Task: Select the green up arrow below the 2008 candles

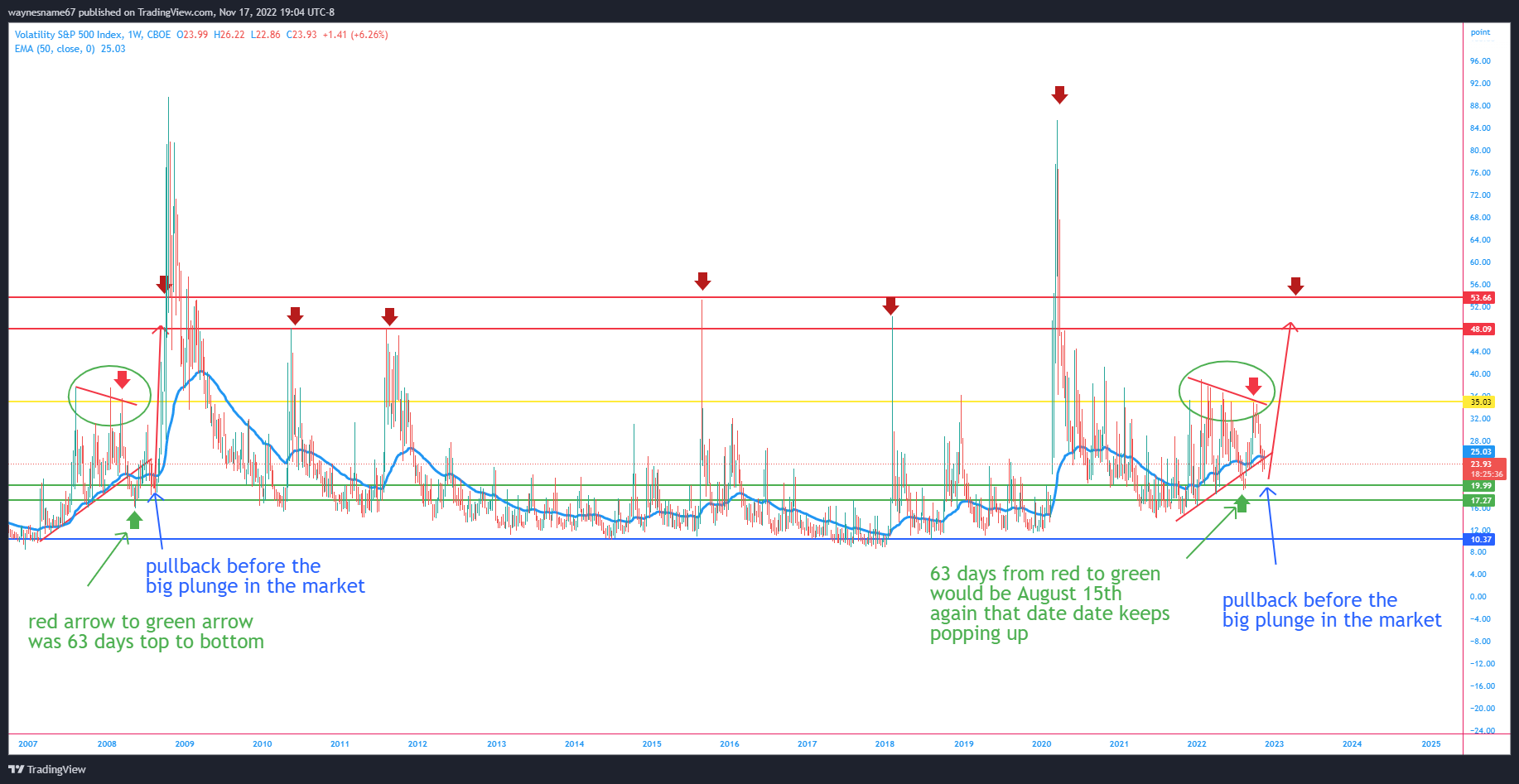Action: (x=134, y=520)
